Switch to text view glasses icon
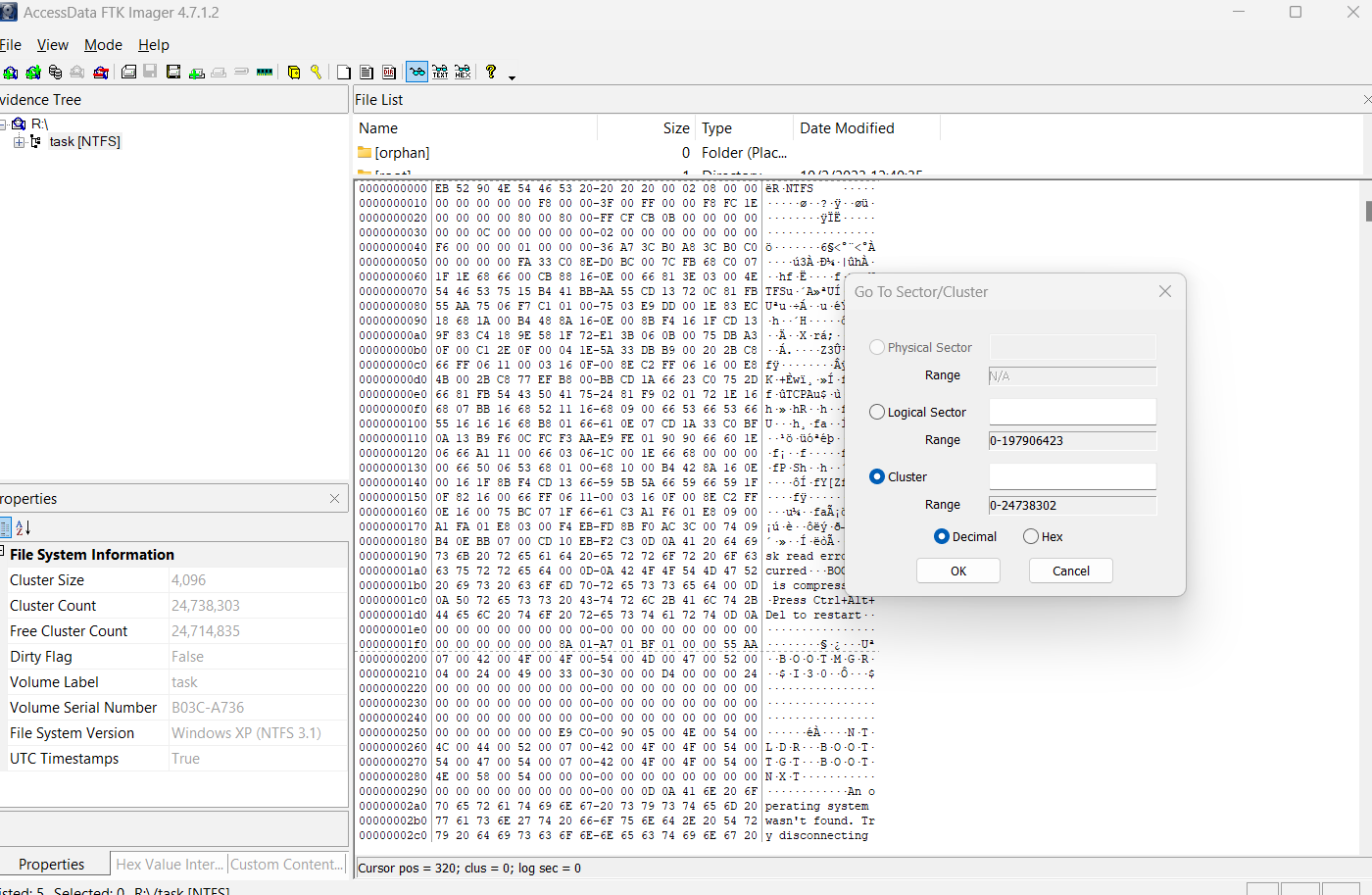 point(440,72)
